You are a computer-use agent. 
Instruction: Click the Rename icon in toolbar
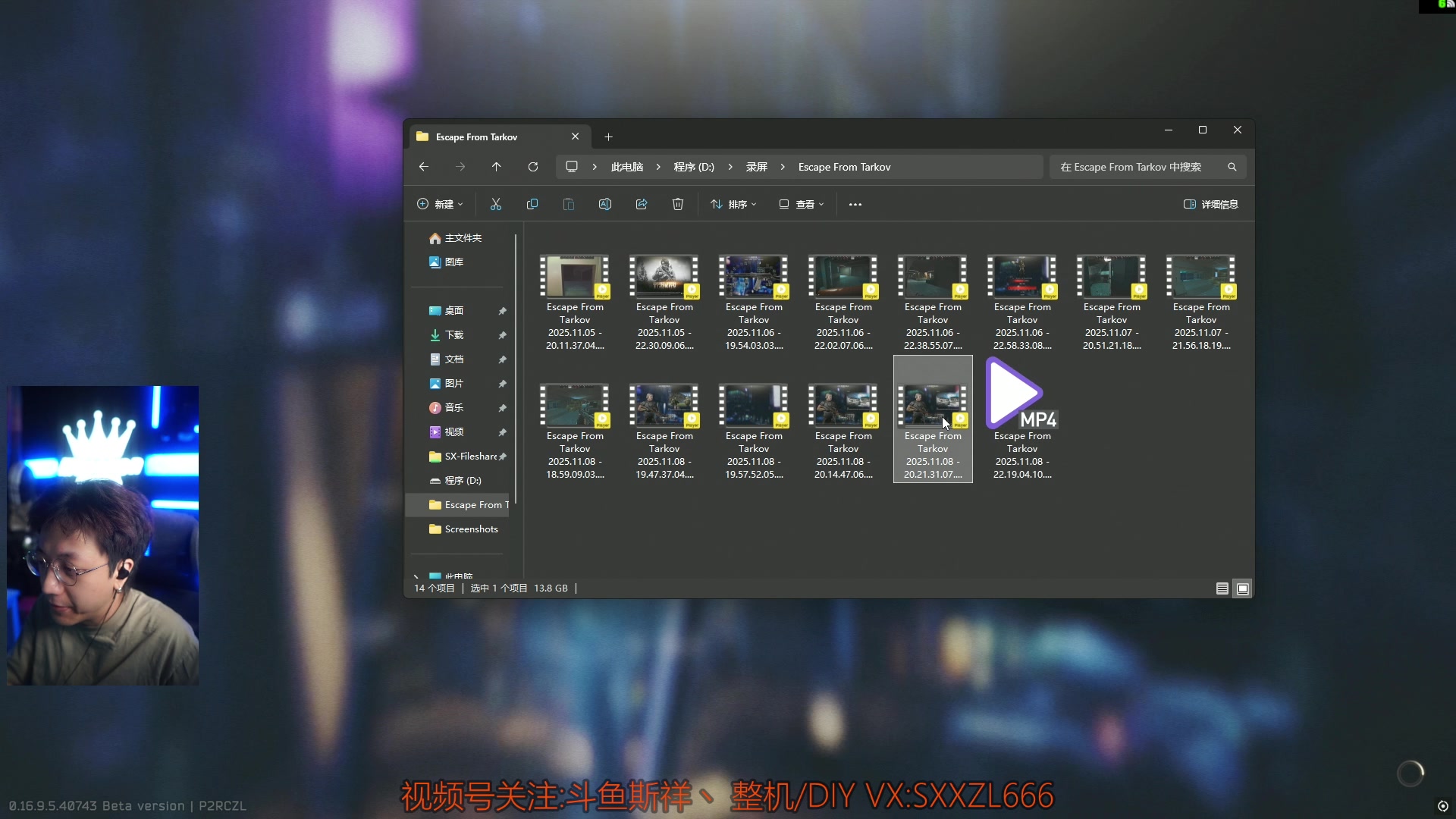coord(605,204)
